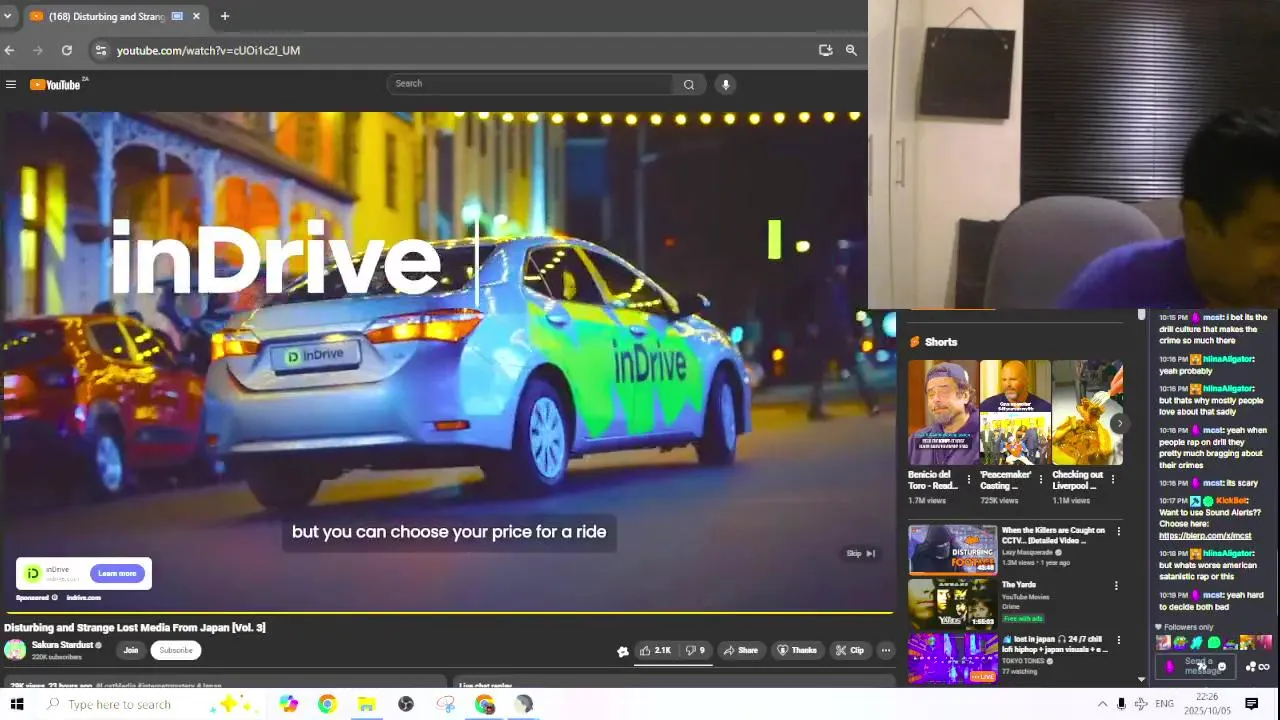The image size is (1280, 720).
Task: Open a new browser tab
Action: click(x=225, y=16)
